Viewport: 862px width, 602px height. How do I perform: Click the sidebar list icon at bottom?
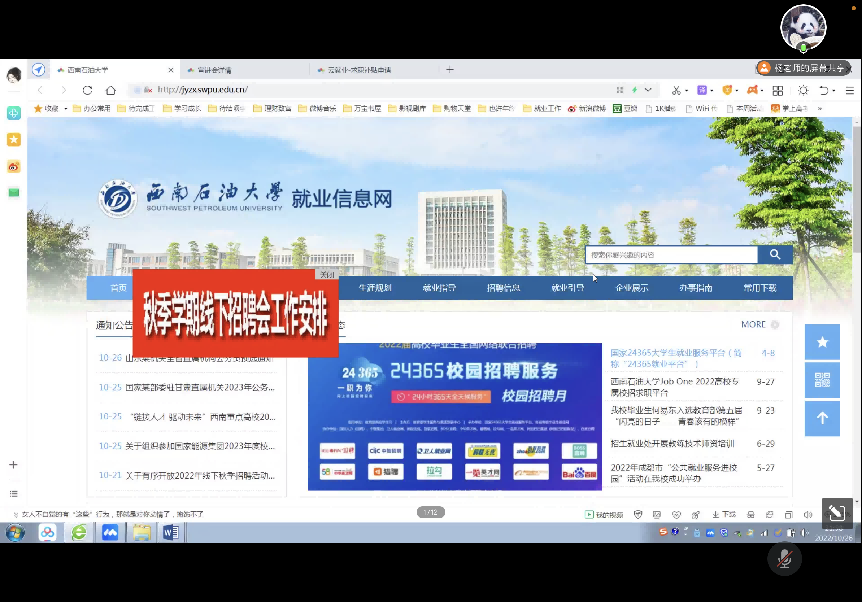tap(14, 494)
